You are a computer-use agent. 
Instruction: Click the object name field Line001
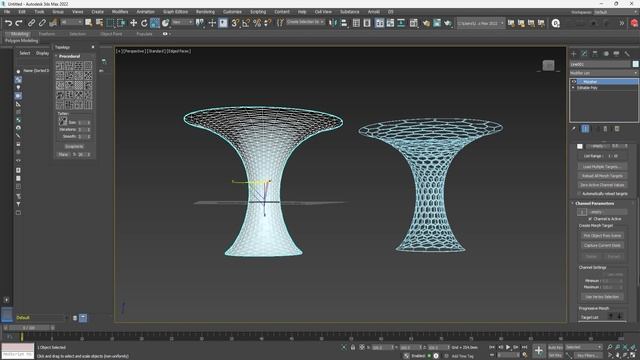[x=600, y=64]
